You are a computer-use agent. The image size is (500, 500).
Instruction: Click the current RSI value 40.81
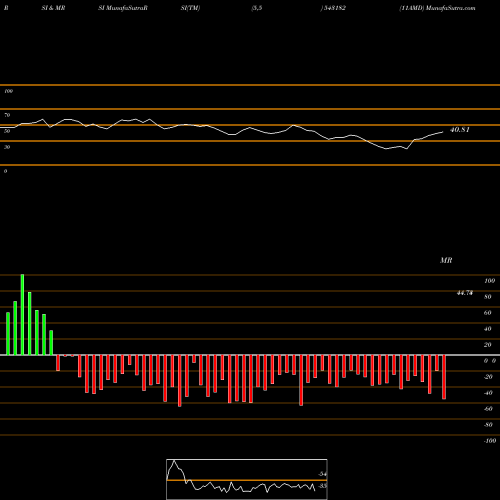point(460,130)
